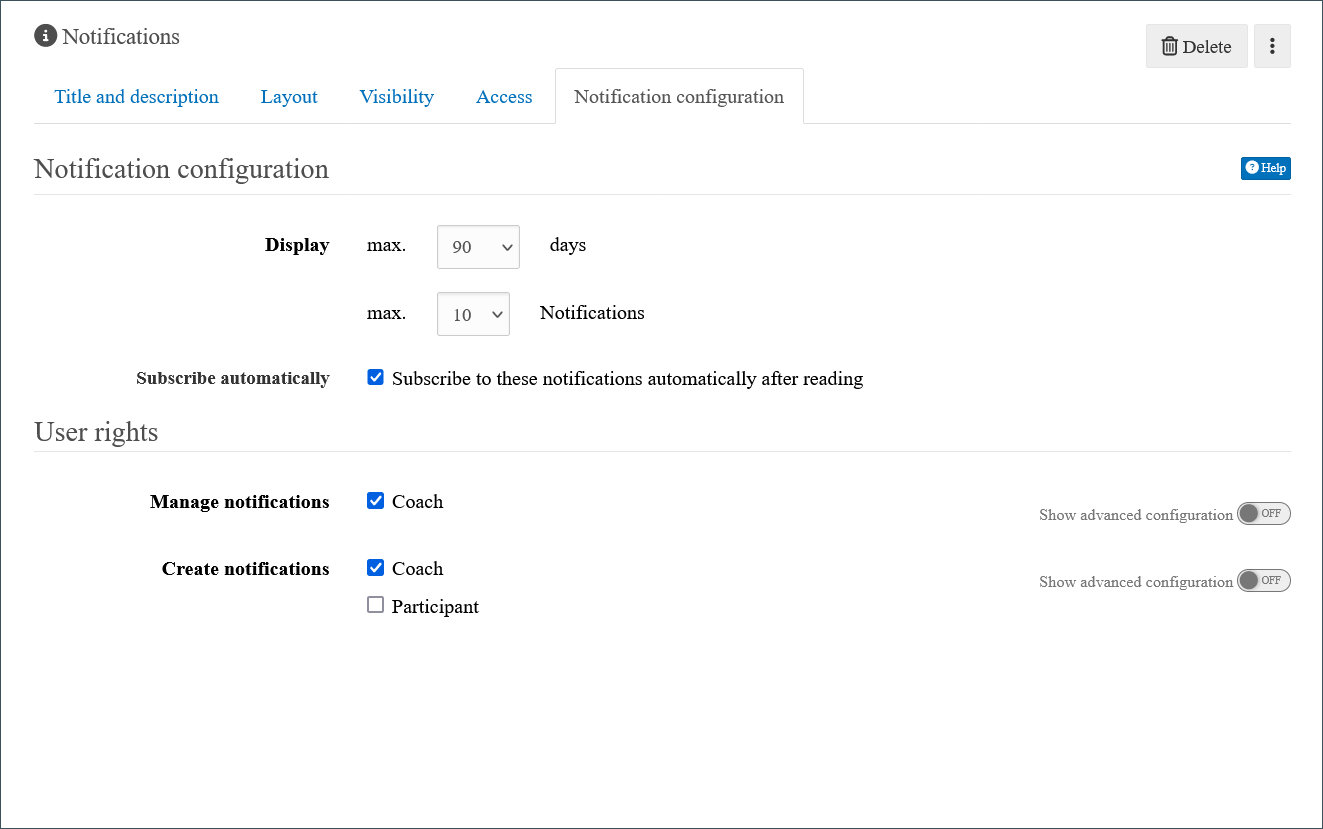
Task: Toggle advanced configuration for Manage notifications
Action: pos(1264,514)
